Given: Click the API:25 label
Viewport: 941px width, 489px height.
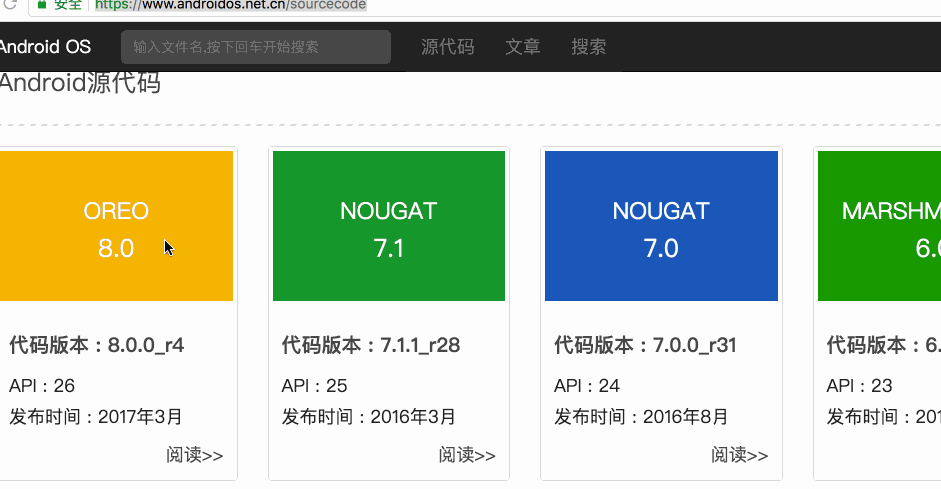Looking at the screenshot, I should click(x=314, y=385).
